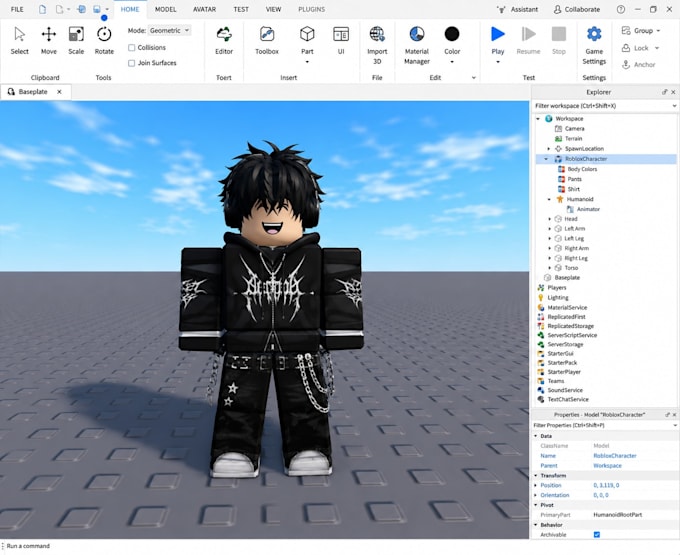Close the Explorer panel
This screenshot has height=555, width=680.
673,92
